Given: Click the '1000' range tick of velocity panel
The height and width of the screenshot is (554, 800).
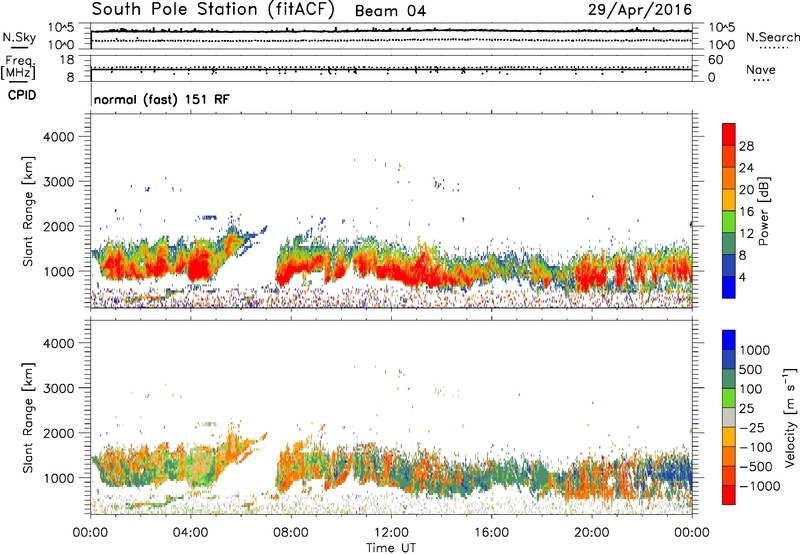Looking at the screenshot, I should 58,478.
